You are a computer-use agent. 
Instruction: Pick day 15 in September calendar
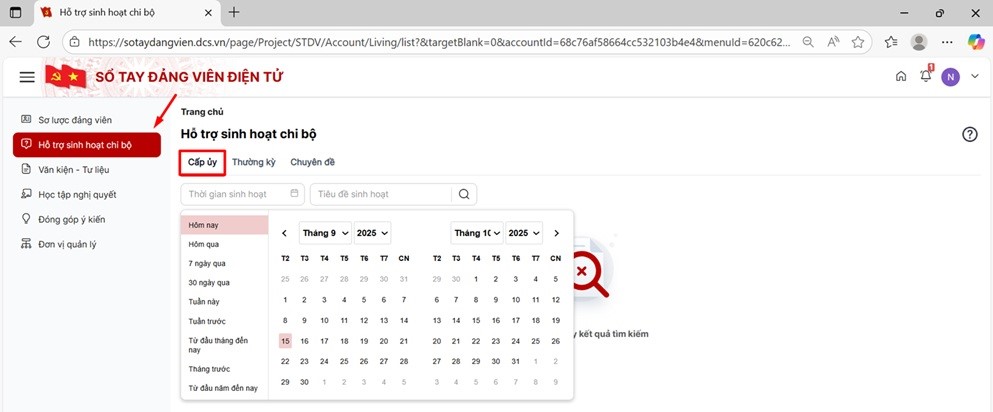285,341
